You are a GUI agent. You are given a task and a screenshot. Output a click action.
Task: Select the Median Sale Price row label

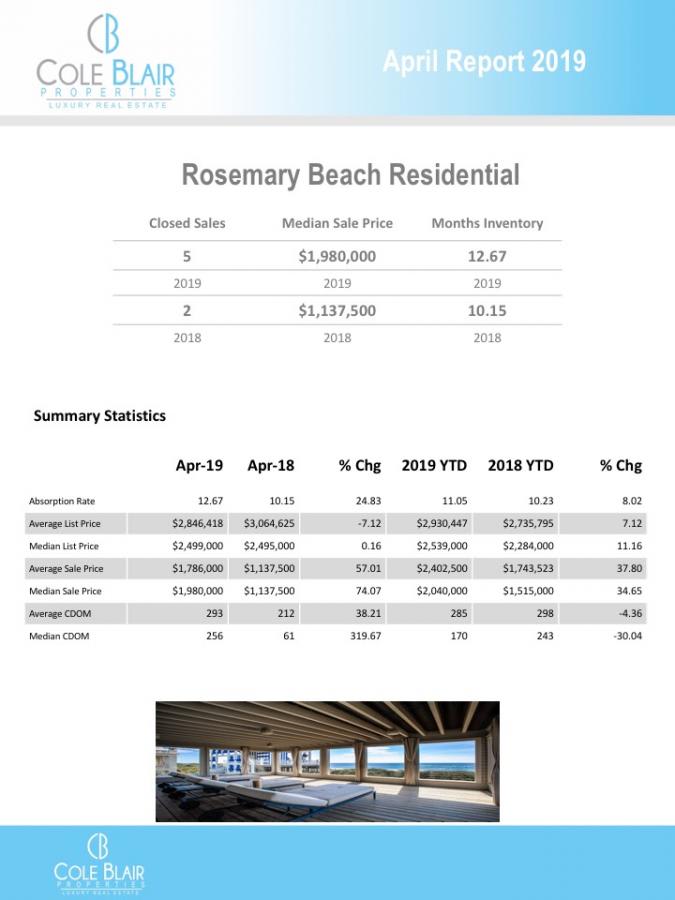coord(65,591)
